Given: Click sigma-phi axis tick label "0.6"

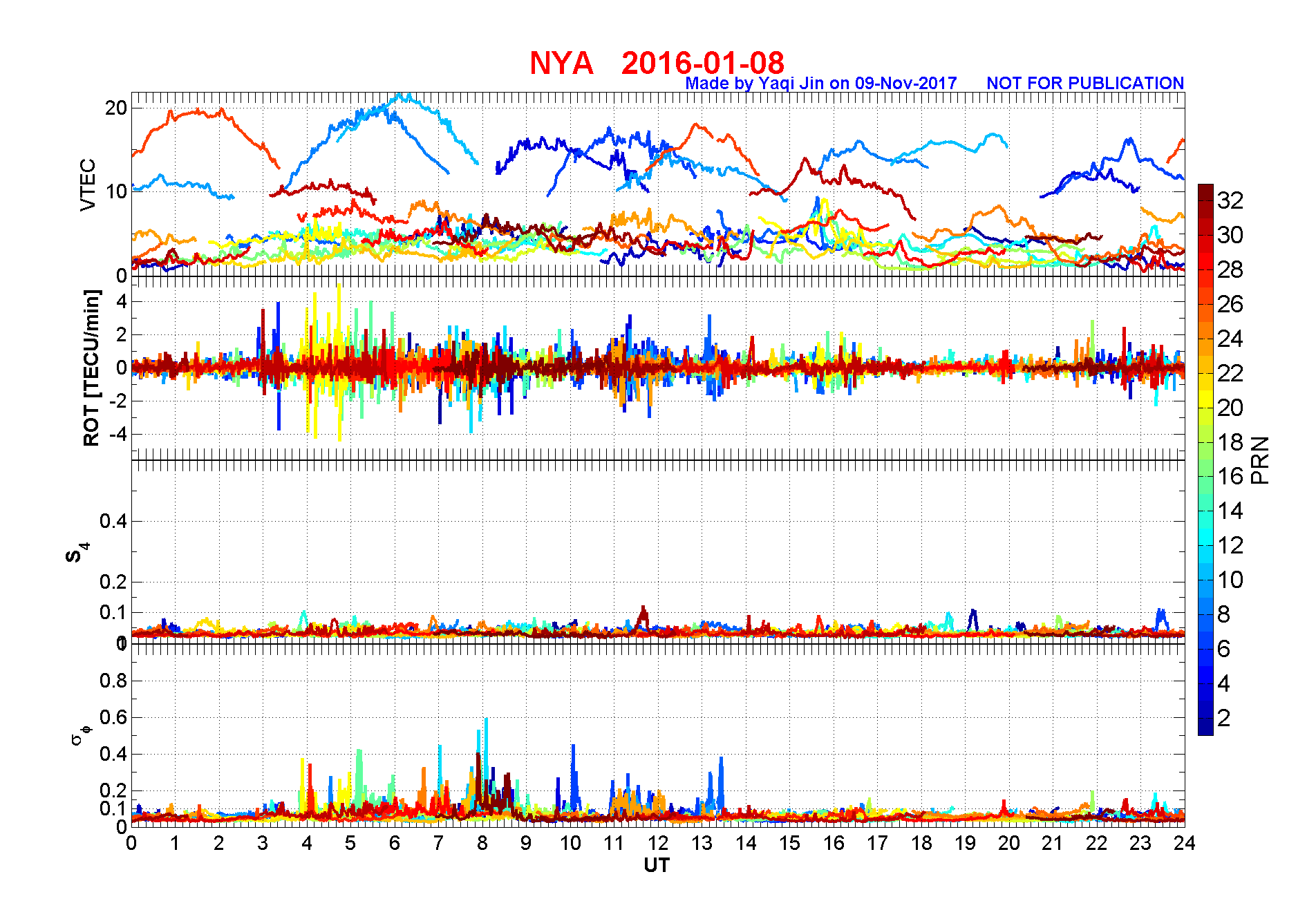Looking at the screenshot, I should (x=113, y=717).
